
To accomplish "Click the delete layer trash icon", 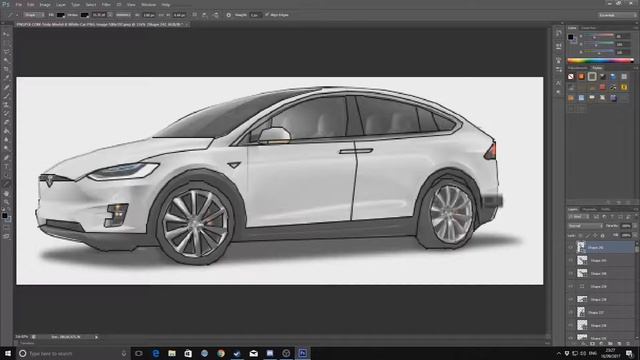I will (x=628, y=344).
